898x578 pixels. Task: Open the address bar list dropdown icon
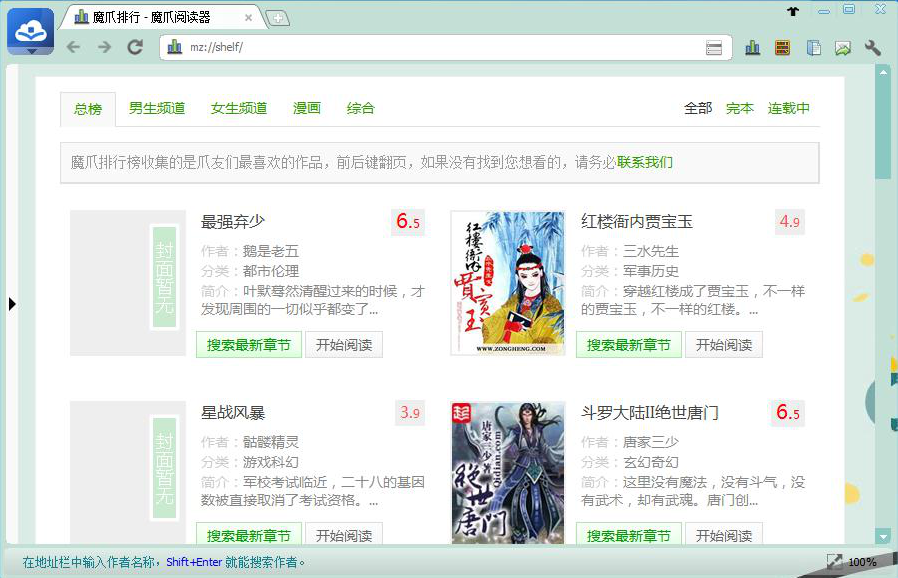tap(714, 48)
